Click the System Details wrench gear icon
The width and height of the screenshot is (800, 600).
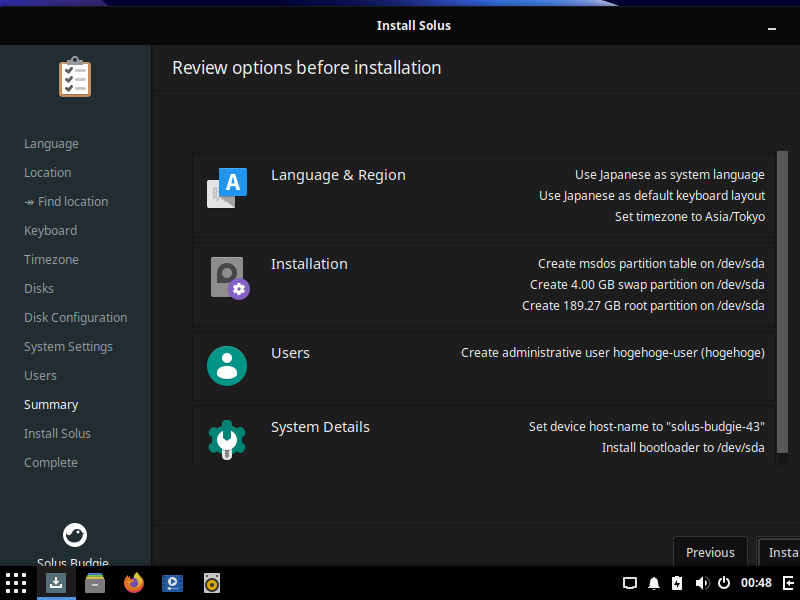pyautogui.click(x=227, y=439)
